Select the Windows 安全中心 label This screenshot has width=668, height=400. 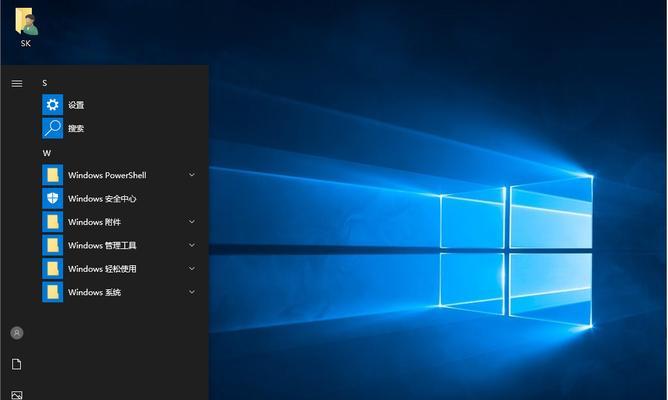point(102,199)
